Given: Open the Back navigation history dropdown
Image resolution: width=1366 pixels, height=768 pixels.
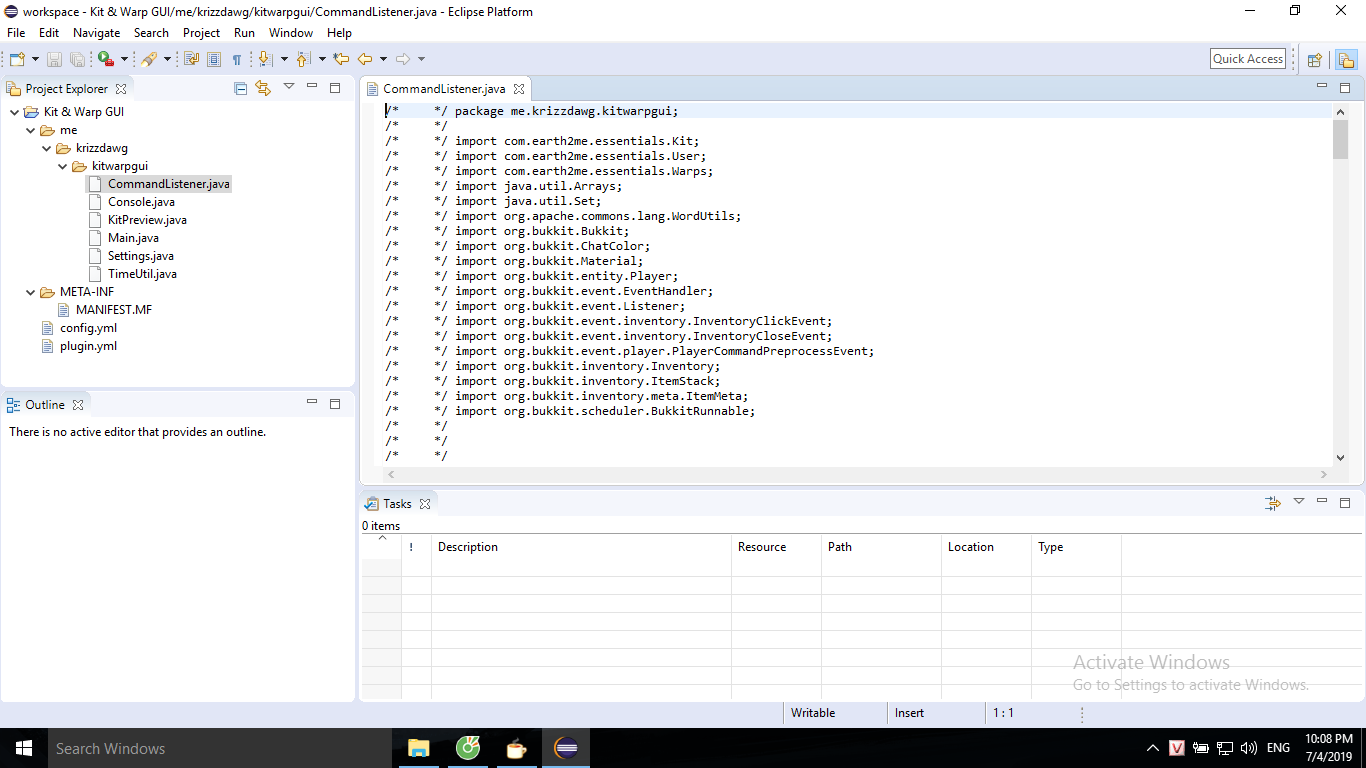Looking at the screenshot, I should coord(383,59).
